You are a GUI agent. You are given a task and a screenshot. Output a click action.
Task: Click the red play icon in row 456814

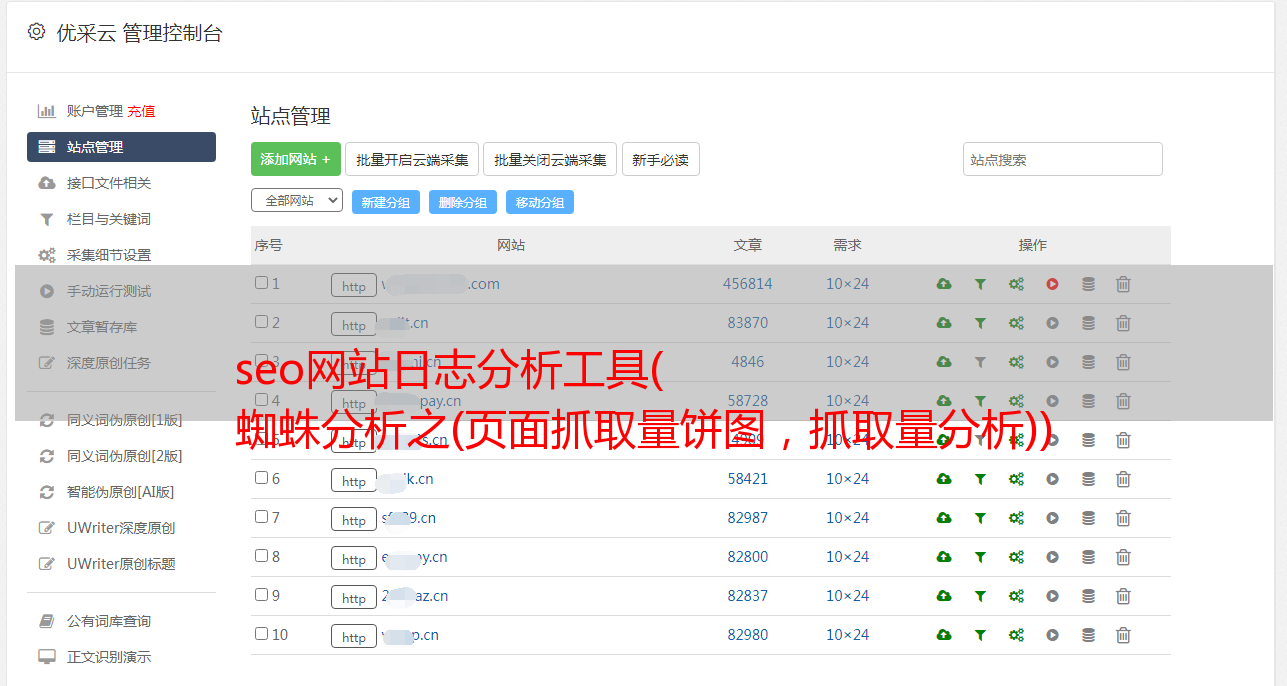click(1052, 284)
